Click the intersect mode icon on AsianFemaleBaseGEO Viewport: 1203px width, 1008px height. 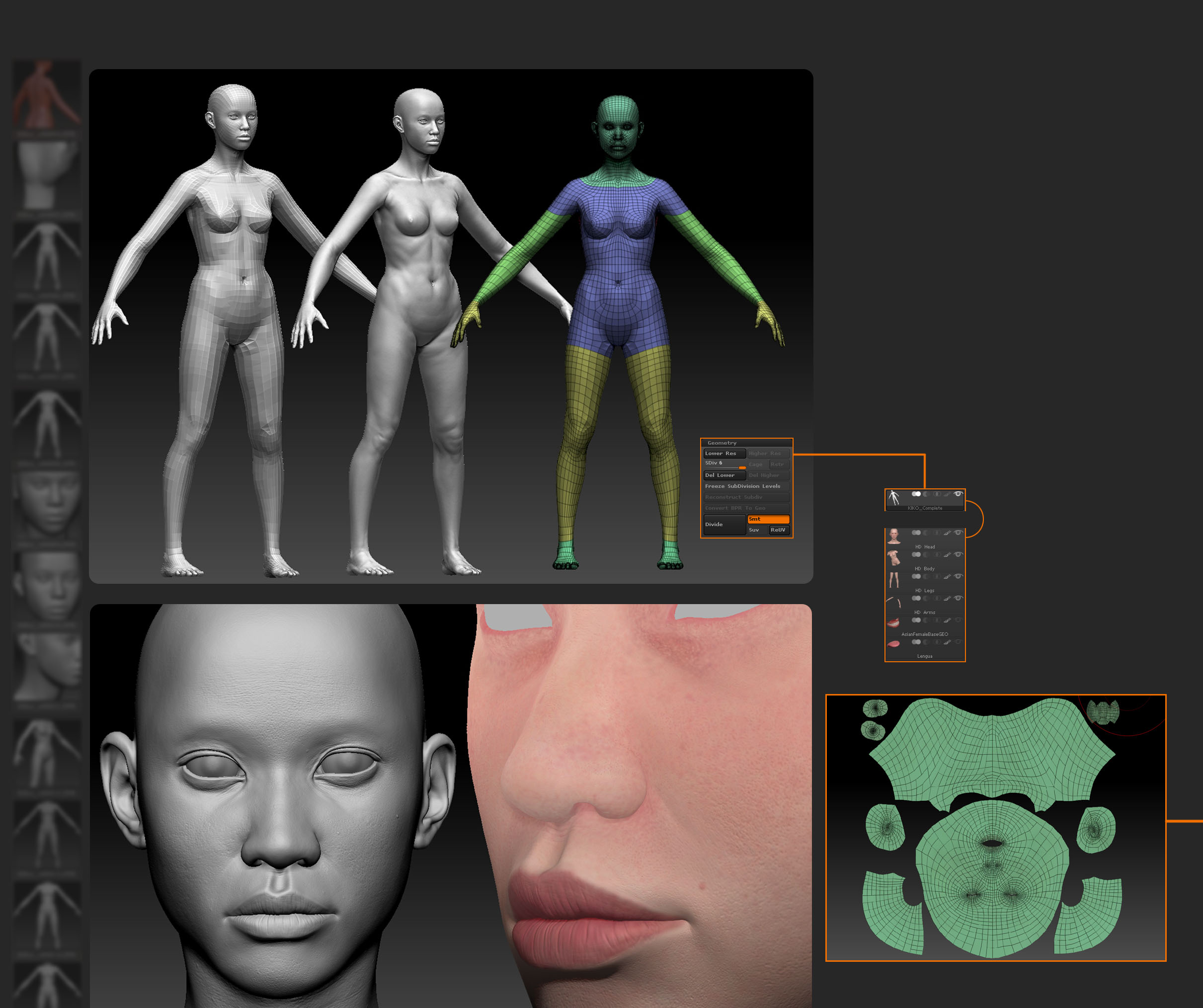click(937, 620)
